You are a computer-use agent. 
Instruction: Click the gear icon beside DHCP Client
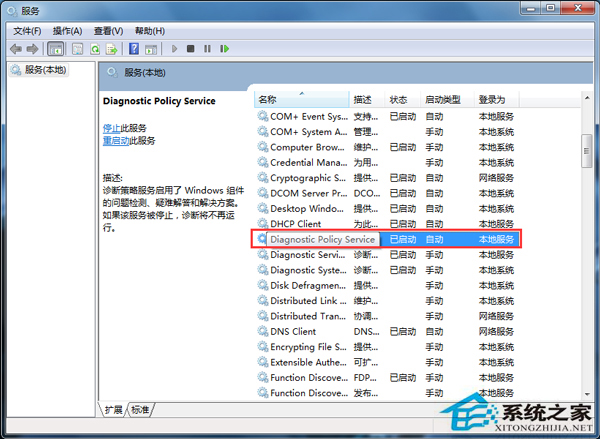262,224
